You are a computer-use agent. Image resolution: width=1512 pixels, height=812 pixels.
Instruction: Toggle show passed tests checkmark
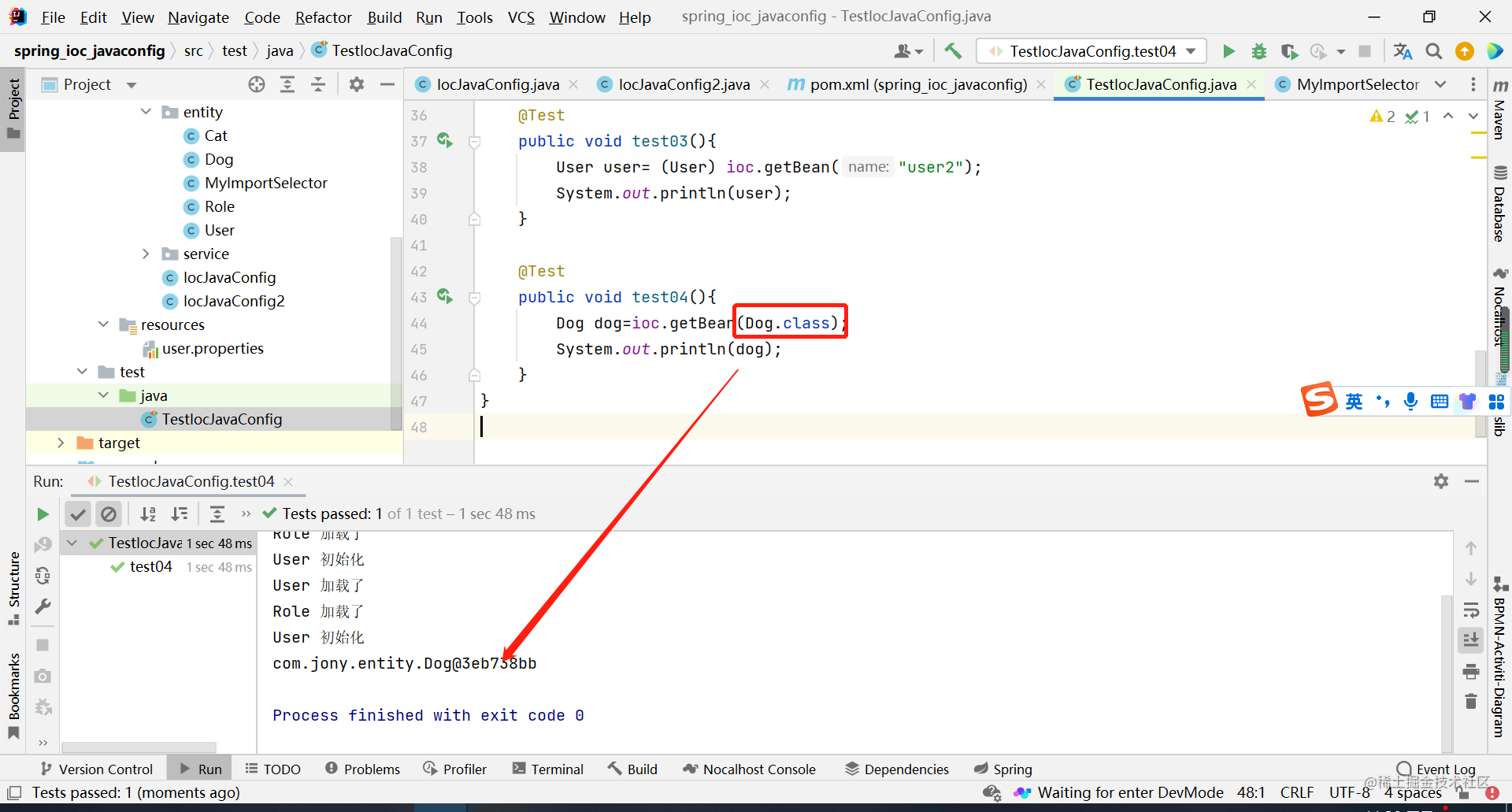point(78,514)
